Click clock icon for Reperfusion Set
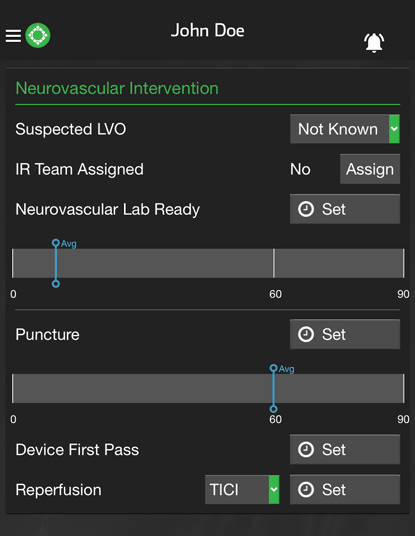Screen dimensions: 415x536 coord(306,490)
